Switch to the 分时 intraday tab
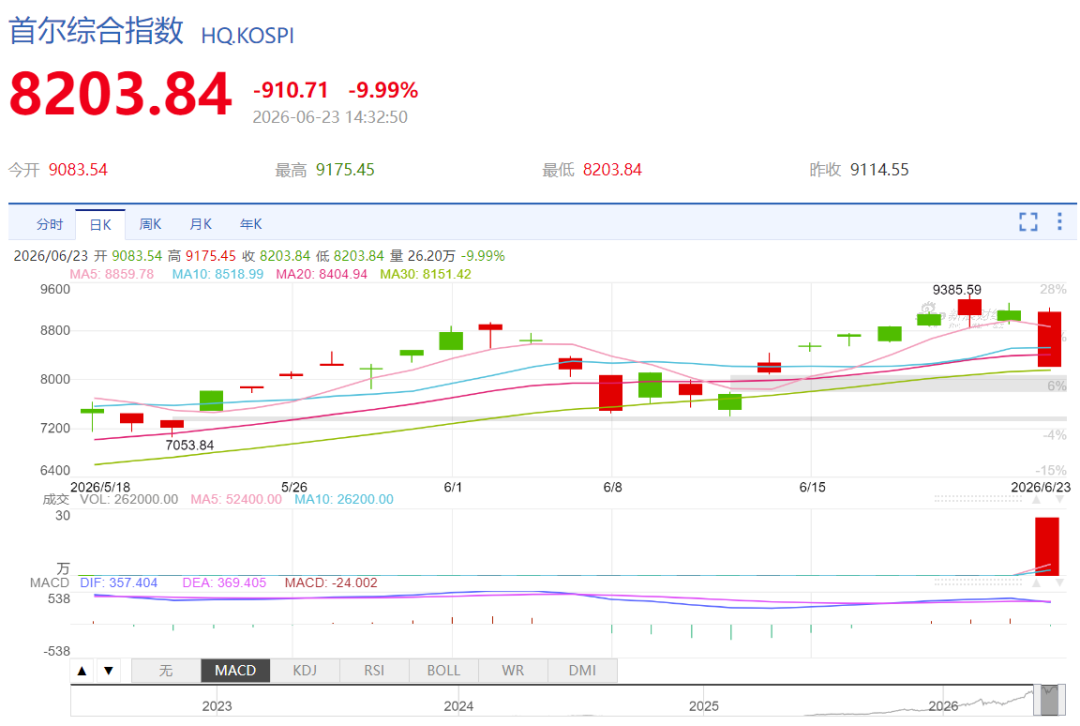The image size is (1080, 726). pyautogui.click(x=50, y=225)
